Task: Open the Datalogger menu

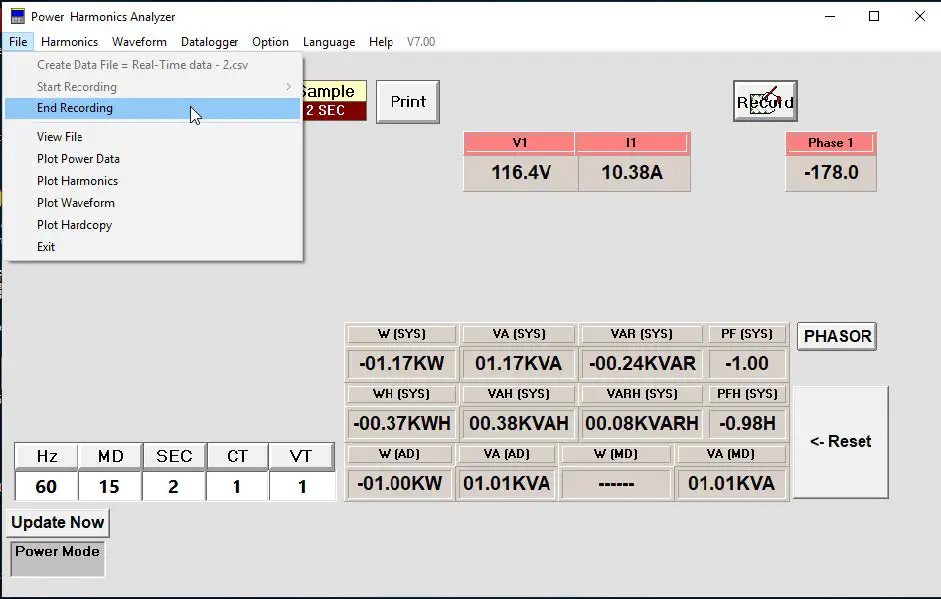Action: click(x=209, y=41)
